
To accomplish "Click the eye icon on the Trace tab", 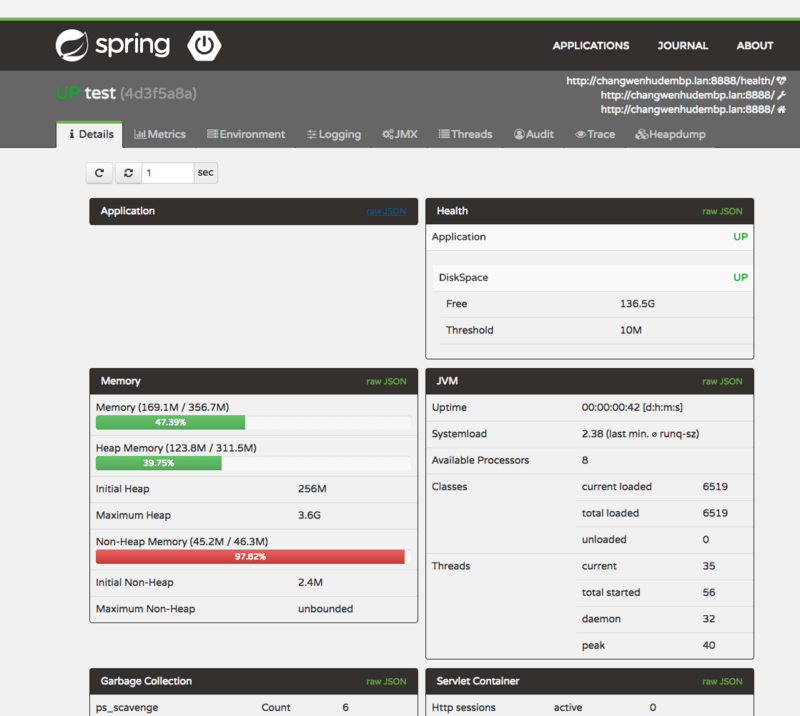I will (x=580, y=134).
